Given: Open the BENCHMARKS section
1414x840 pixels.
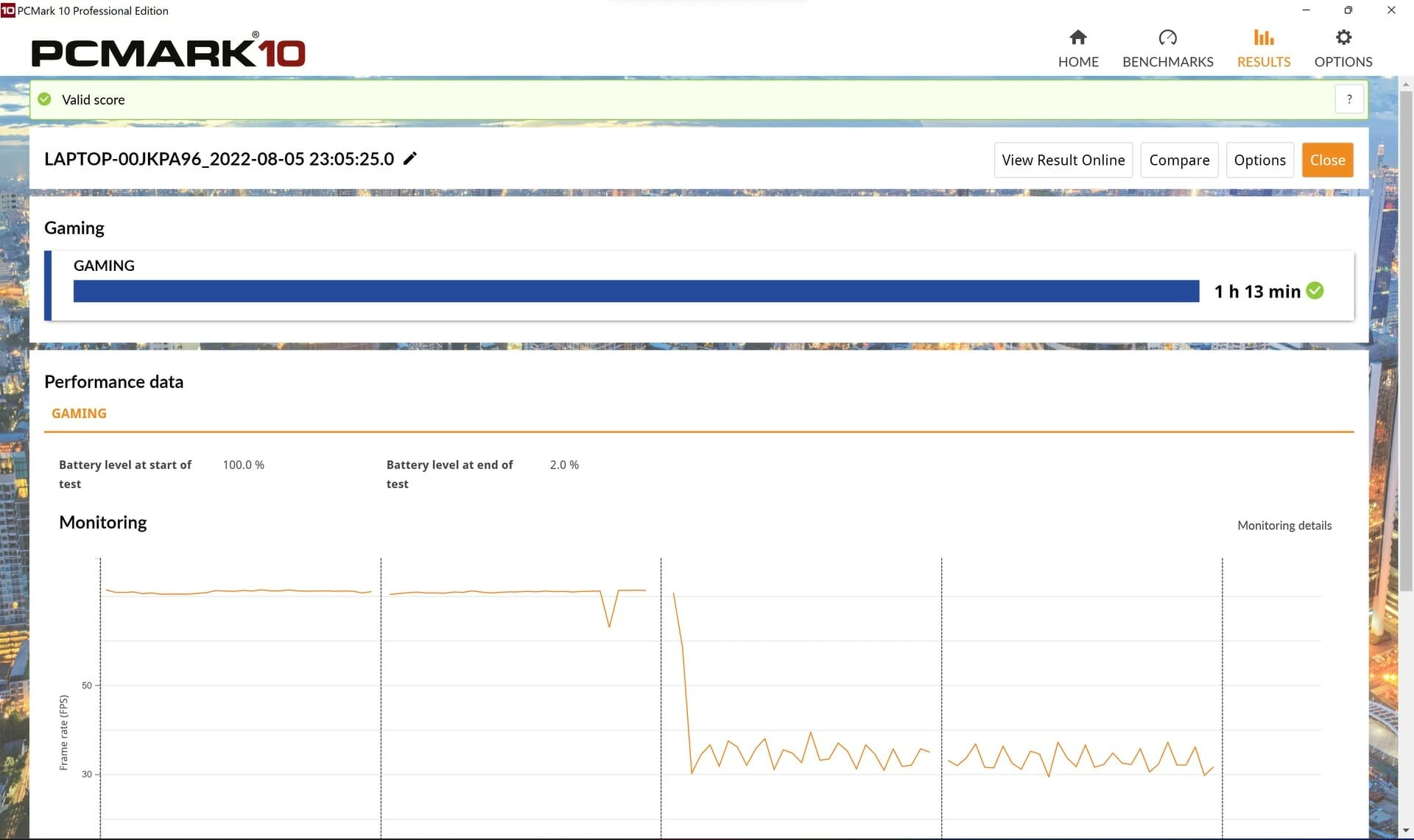Looking at the screenshot, I should 1167,49.
